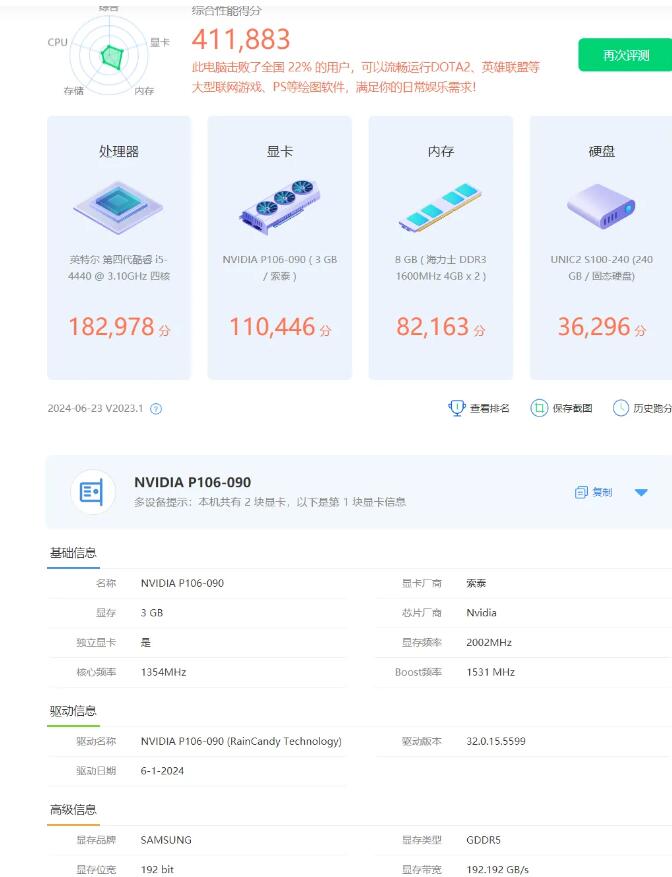Click the graphics card score 110,446
The width and height of the screenshot is (672, 877).
tap(272, 327)
